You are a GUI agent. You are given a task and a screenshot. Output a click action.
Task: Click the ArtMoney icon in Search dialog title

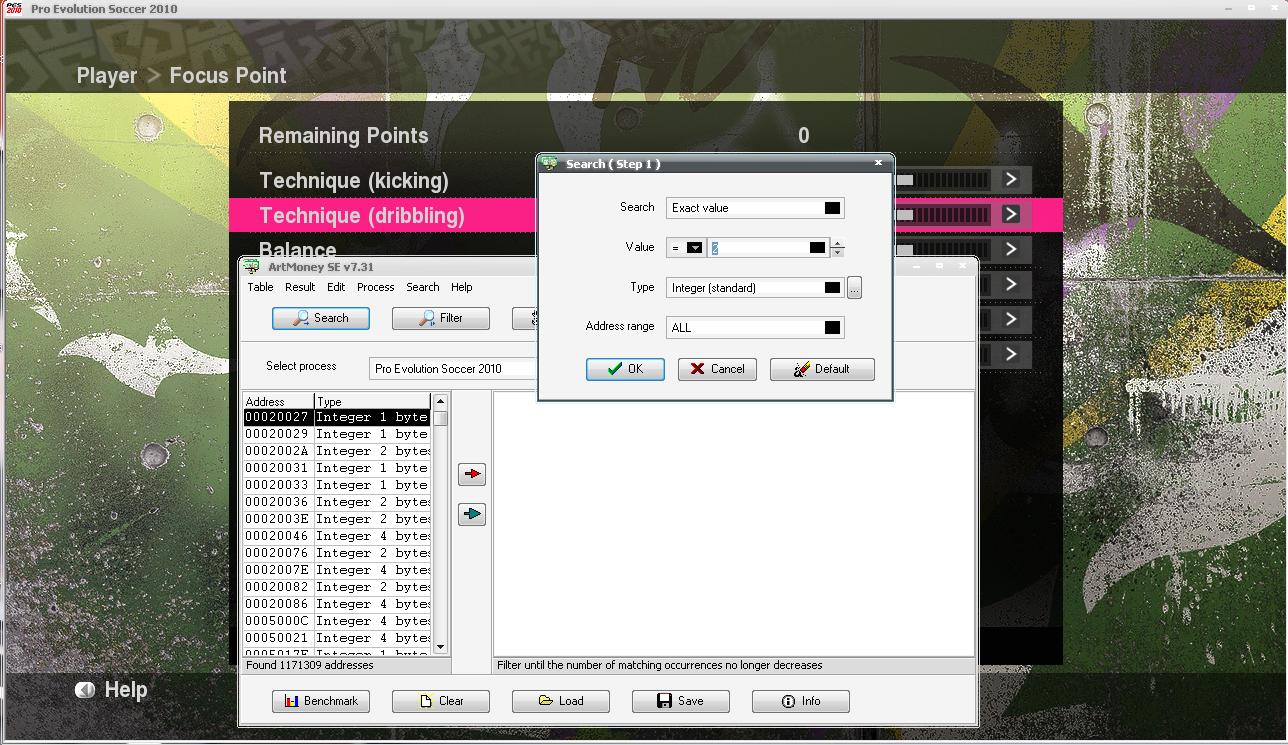pos(550,163)
